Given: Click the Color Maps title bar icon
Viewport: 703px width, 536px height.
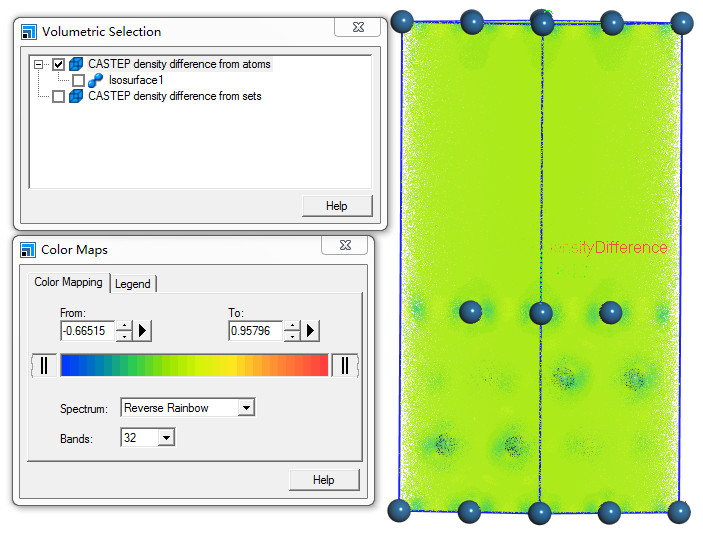Looking at the screenshot, I should pos(28,249).
